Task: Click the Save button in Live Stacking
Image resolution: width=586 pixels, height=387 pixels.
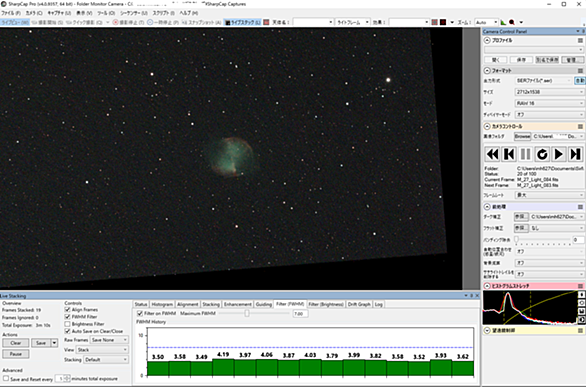Action: point(41,343)
